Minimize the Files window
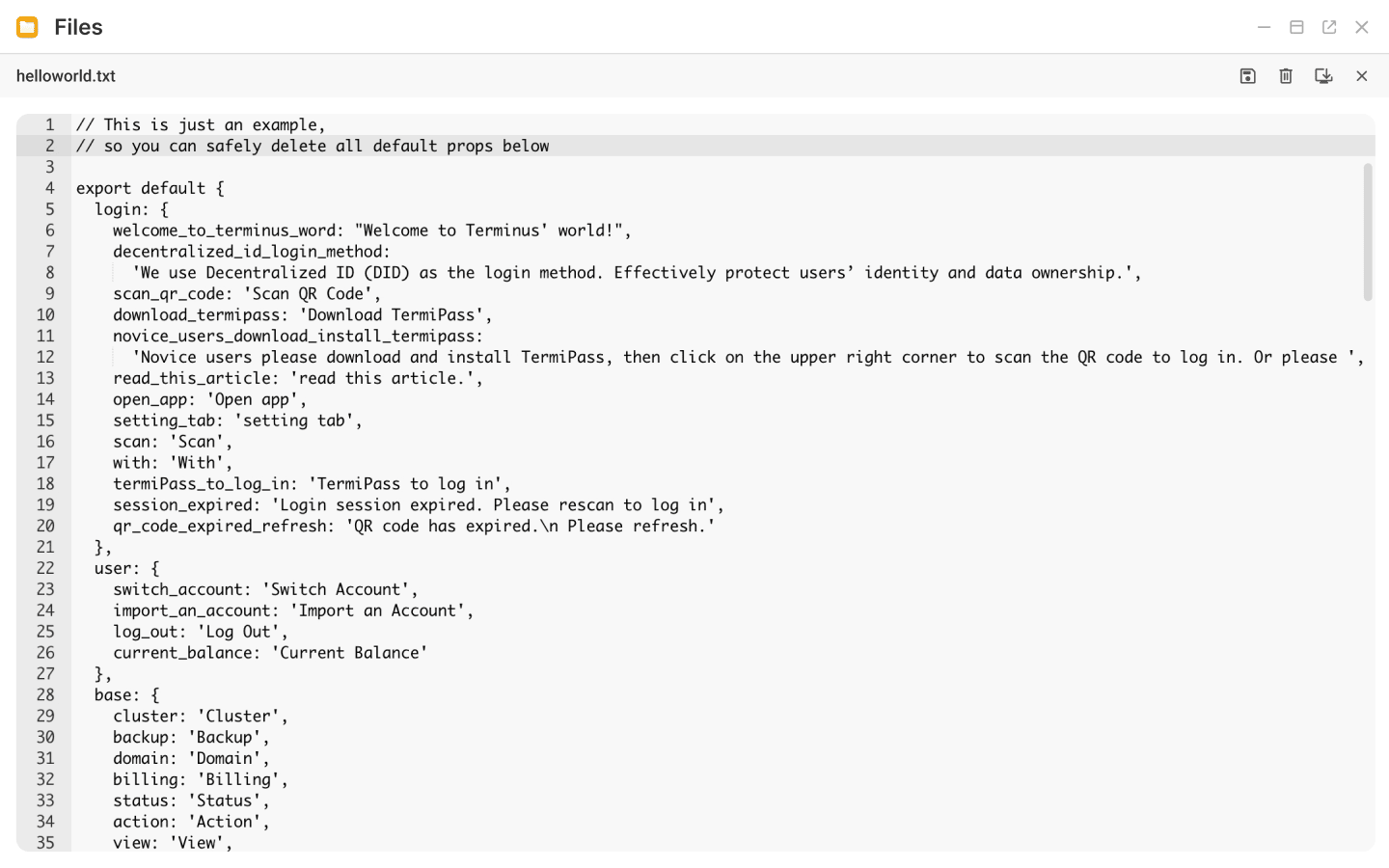1389x868 pixels. [1264, 27]
